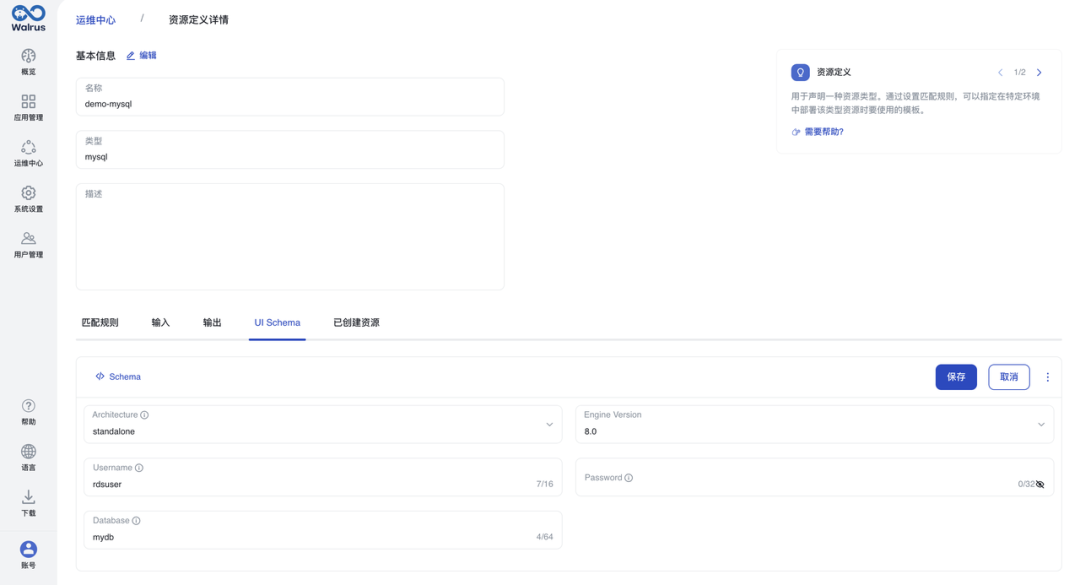
Task: Click the 类型 field with mysql
Action: tap(290, 150)
